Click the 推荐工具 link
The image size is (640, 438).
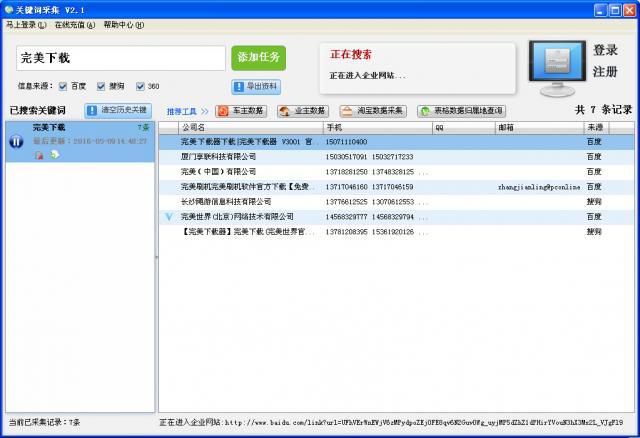click(x=182, y=111)
